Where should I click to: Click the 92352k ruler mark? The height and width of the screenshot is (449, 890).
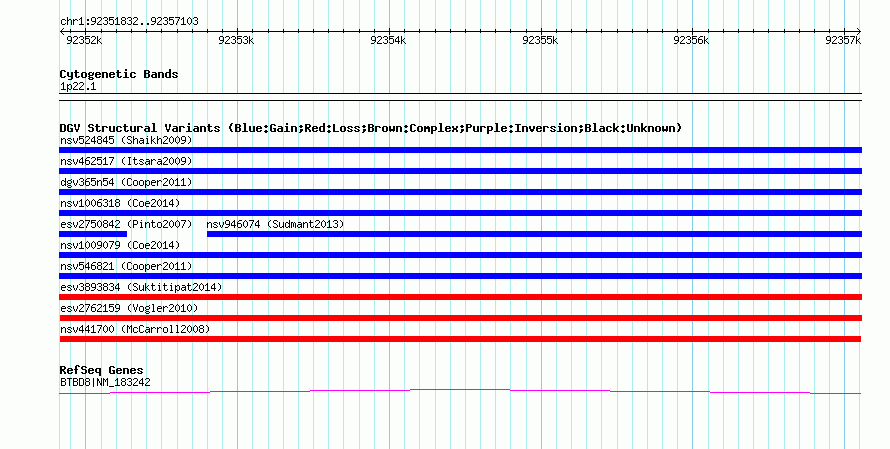click(x=84, y=40)
